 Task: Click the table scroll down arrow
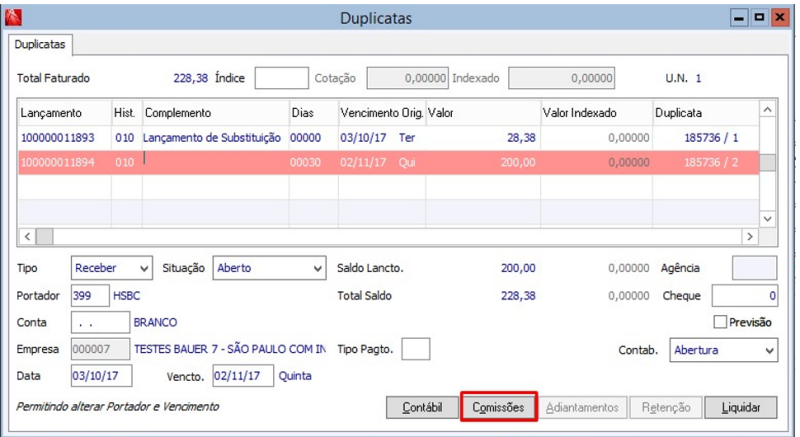pos(768,219)
